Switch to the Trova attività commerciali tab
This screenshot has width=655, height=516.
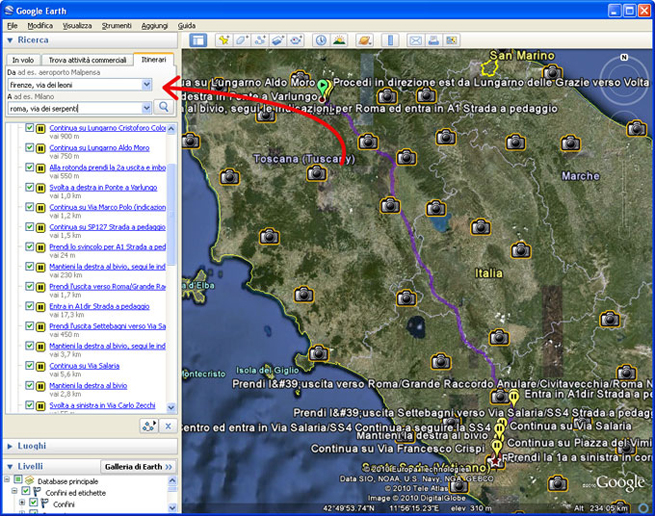87,60
